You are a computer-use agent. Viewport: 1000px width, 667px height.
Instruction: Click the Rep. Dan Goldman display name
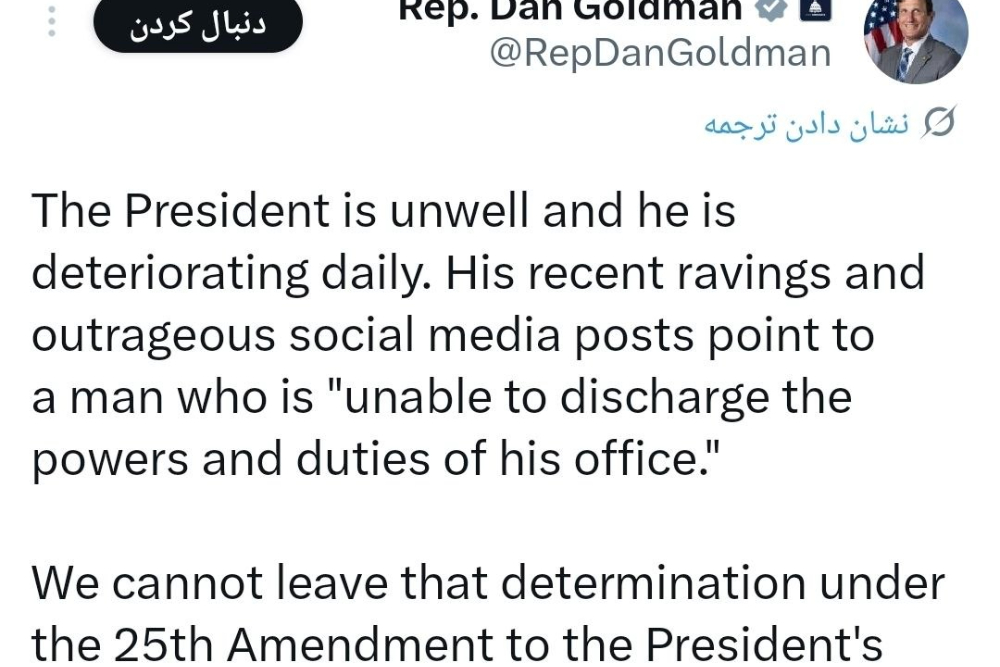pos(570,10)
